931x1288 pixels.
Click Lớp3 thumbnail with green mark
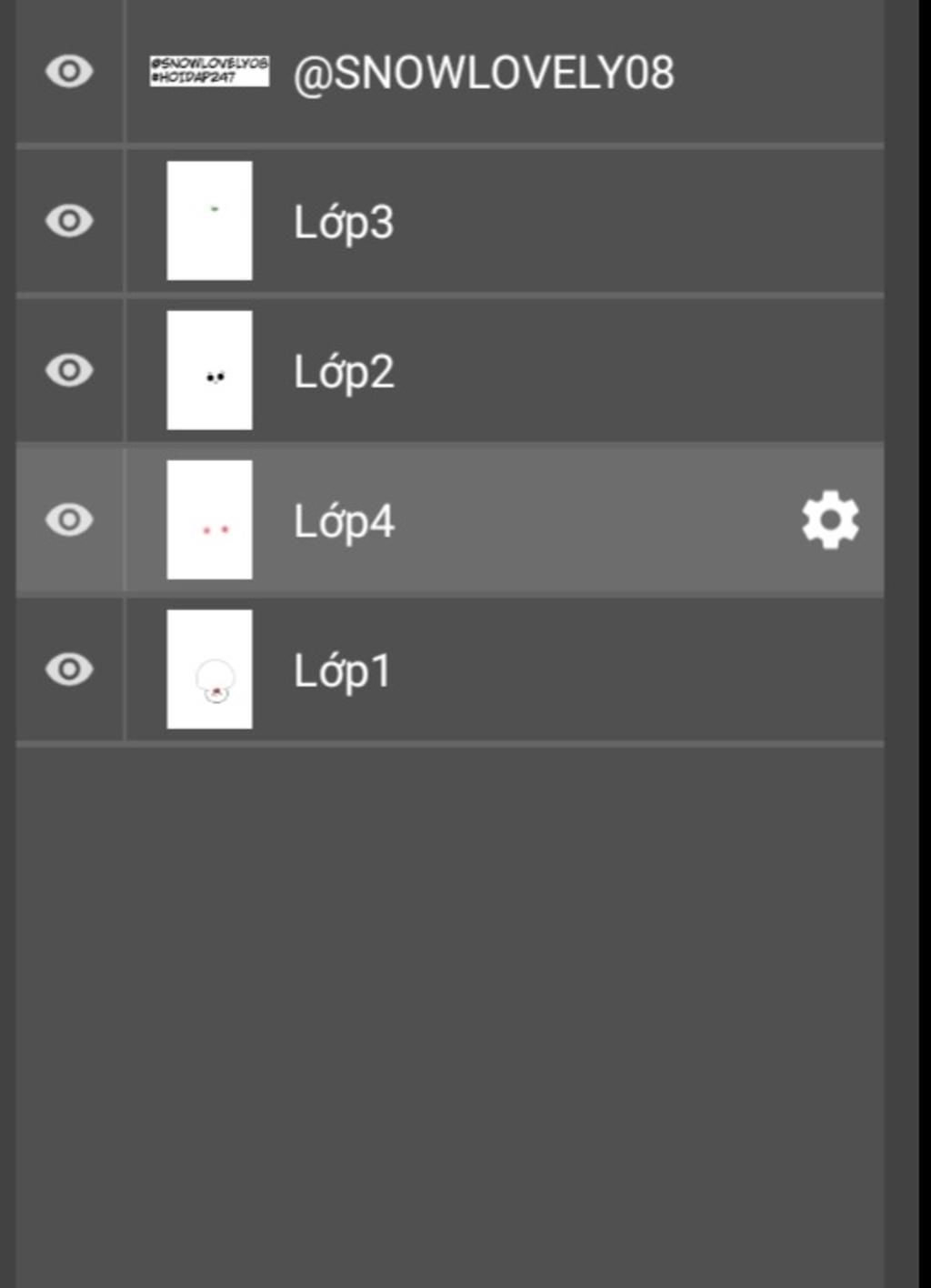point(209,221)
